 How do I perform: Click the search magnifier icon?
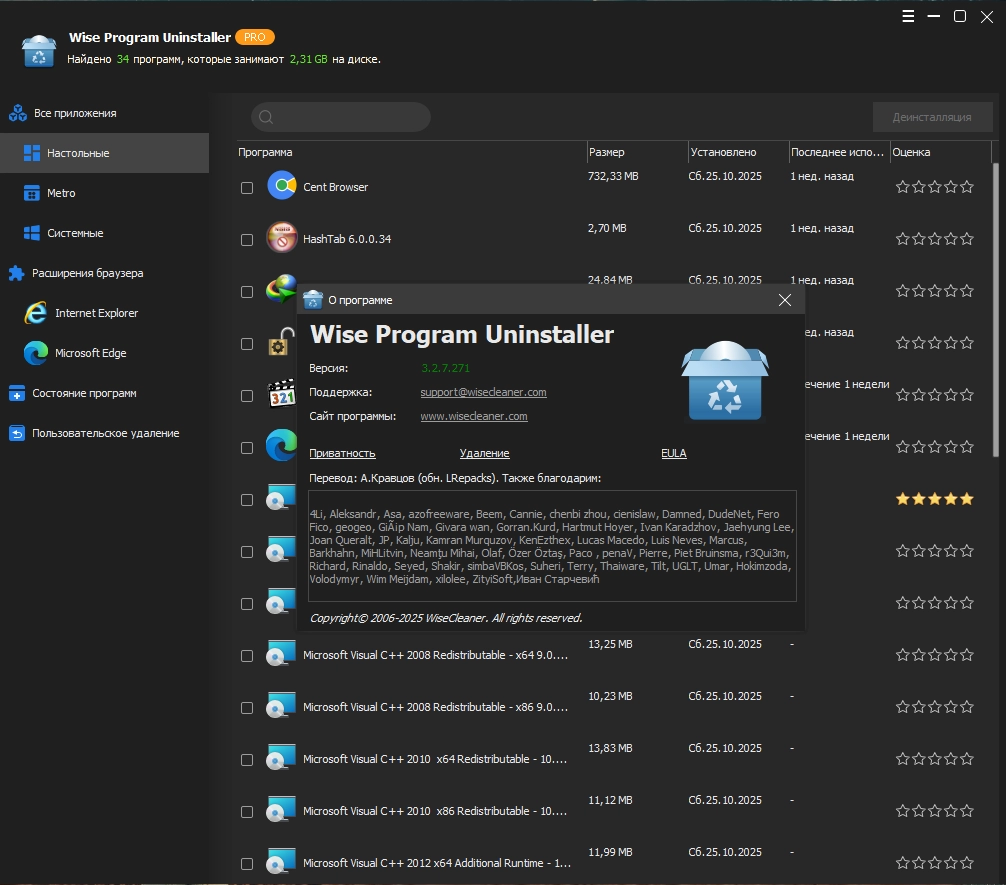coord(266,117)
